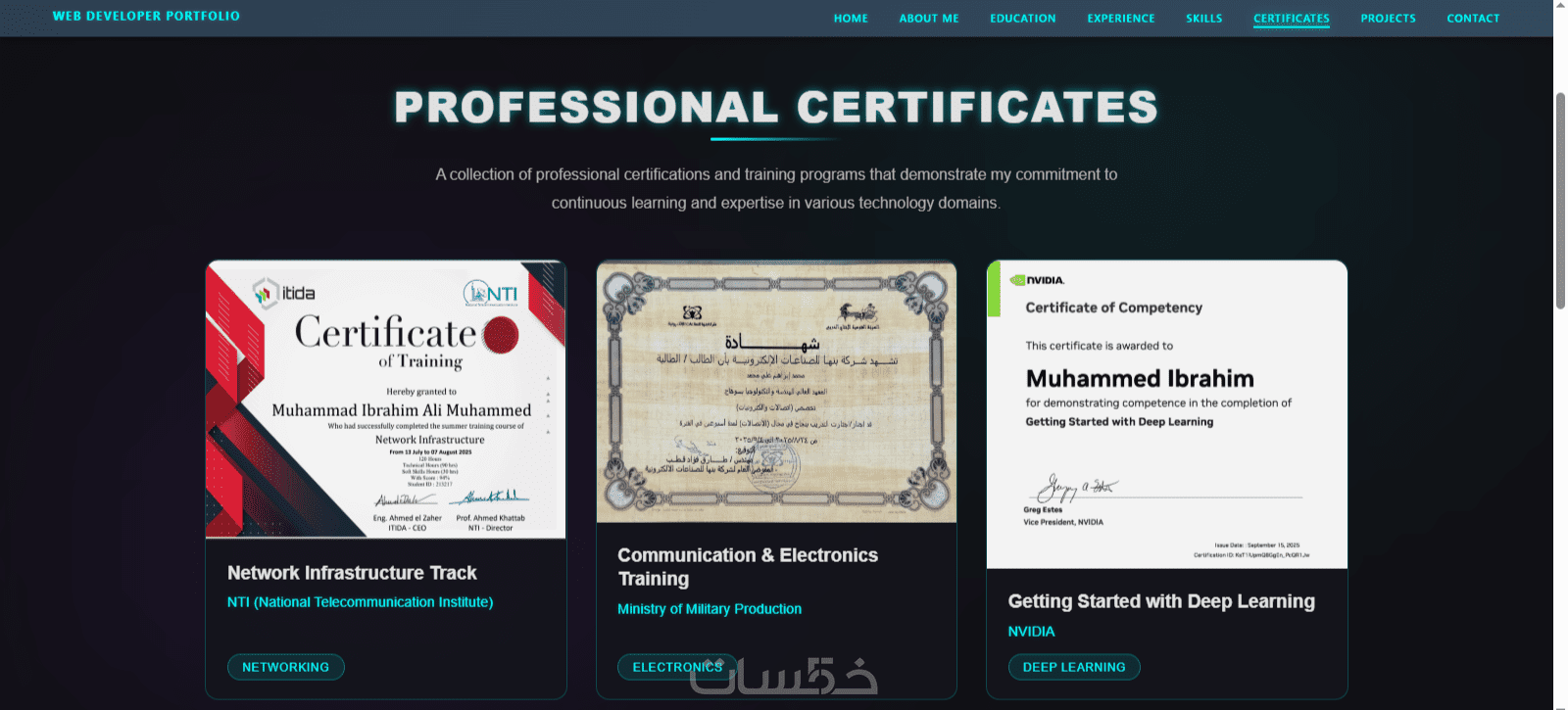Click the Professional Certificates heading

click(776, 107)
